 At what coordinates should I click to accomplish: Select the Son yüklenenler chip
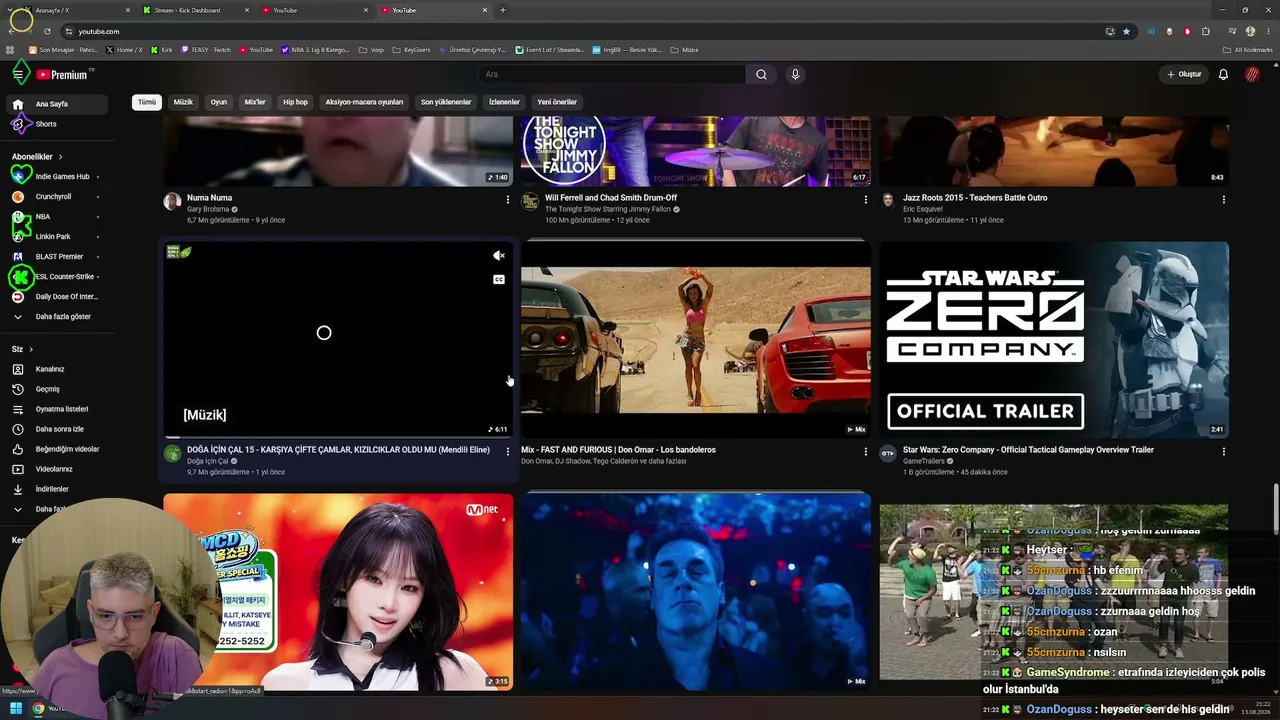pyautogui.click(x=446, y=102)
